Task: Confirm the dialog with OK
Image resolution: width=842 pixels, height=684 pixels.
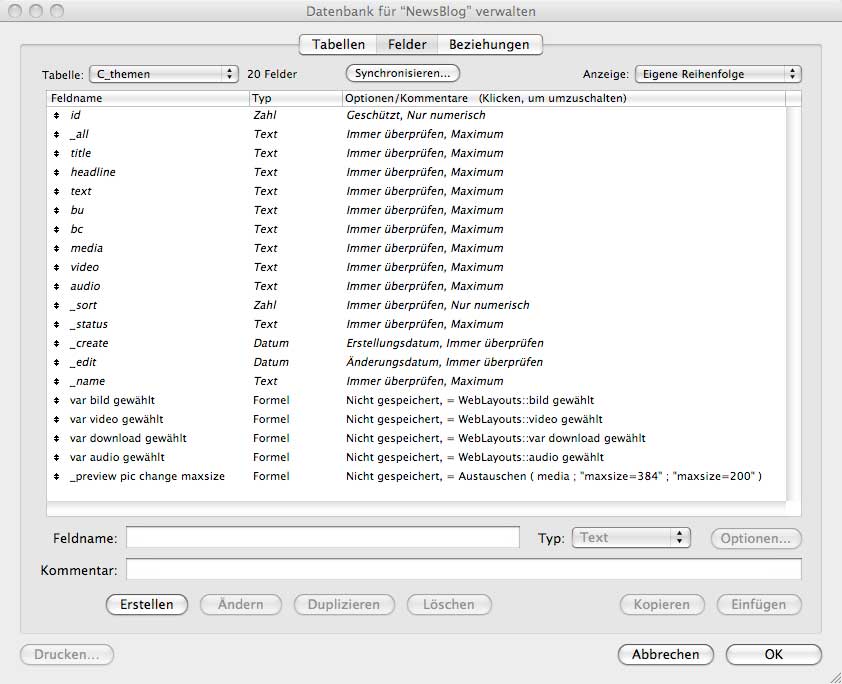Action: pyautogui.click(x=773, y=655)
